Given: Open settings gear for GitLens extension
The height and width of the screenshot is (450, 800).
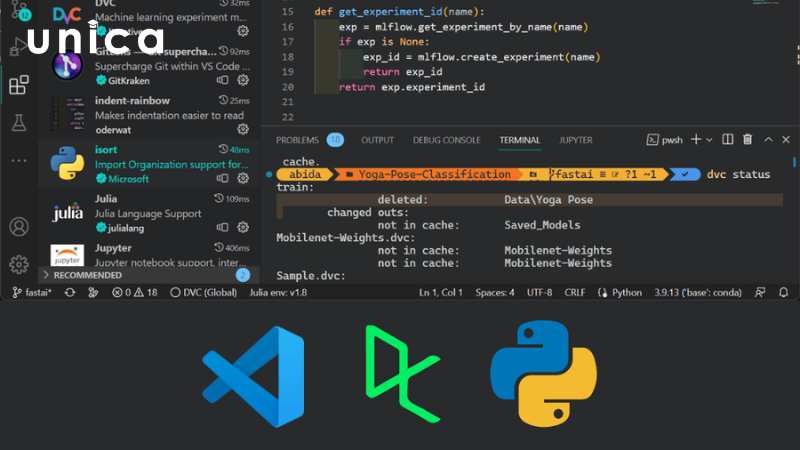Looking at the screenshot, I should (243, 80).
